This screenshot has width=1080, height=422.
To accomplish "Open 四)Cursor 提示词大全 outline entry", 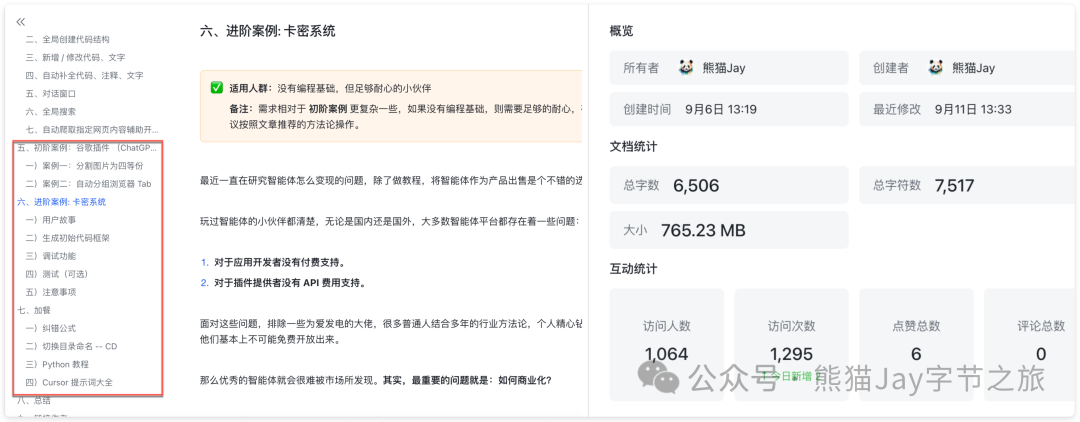I will [69, 382].
